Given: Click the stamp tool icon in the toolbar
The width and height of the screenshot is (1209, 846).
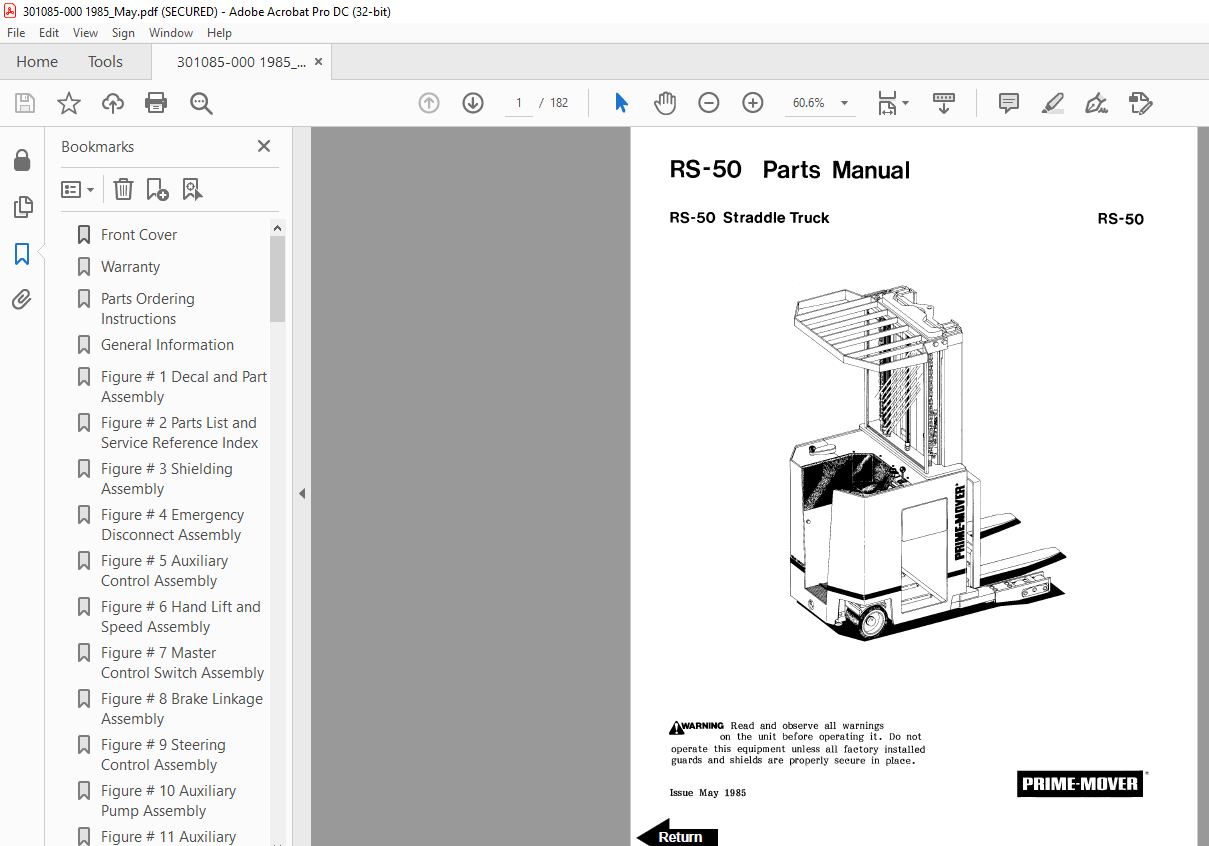Looking at the screenshot, I should (x=1140, y=103).
